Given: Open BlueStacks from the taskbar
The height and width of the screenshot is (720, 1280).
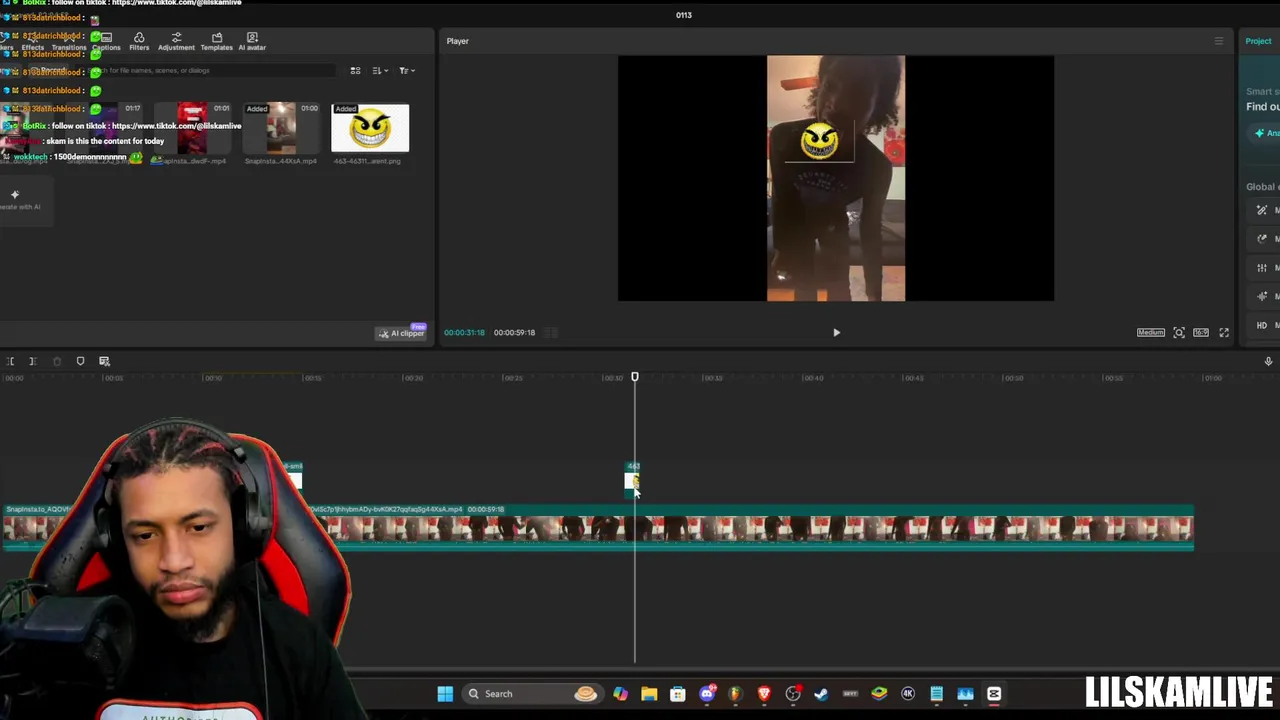Looking at the screenshot, I should tap(879, 694).
